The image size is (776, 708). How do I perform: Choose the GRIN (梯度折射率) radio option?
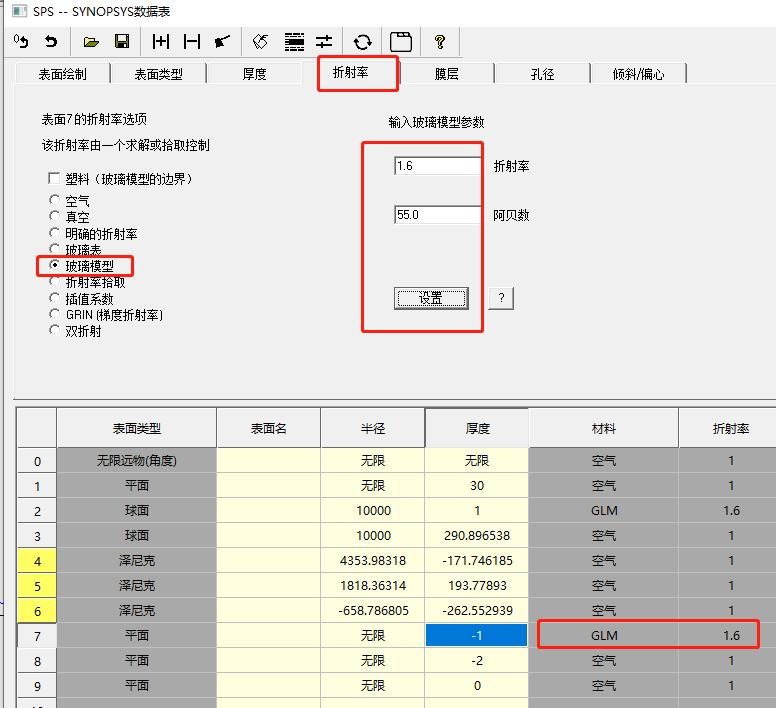55,315
